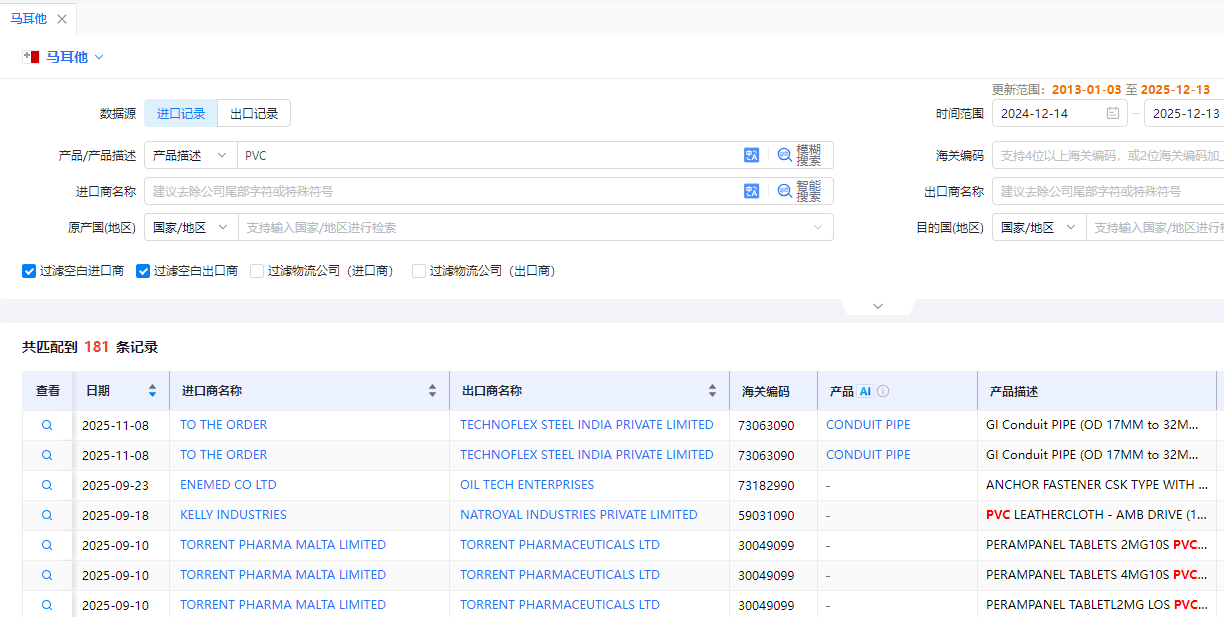Collapse the filter panel with the center chevron
The image size is (1224, 617).
[877, 306]
